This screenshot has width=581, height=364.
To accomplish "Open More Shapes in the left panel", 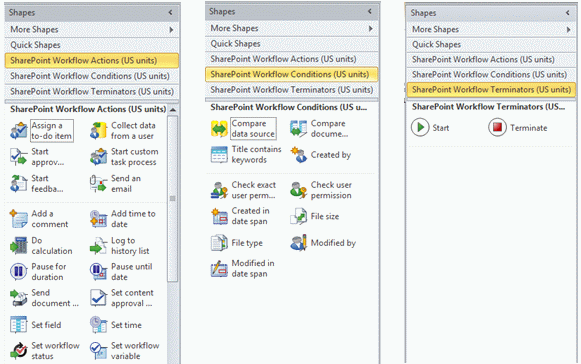I will 92,30.
